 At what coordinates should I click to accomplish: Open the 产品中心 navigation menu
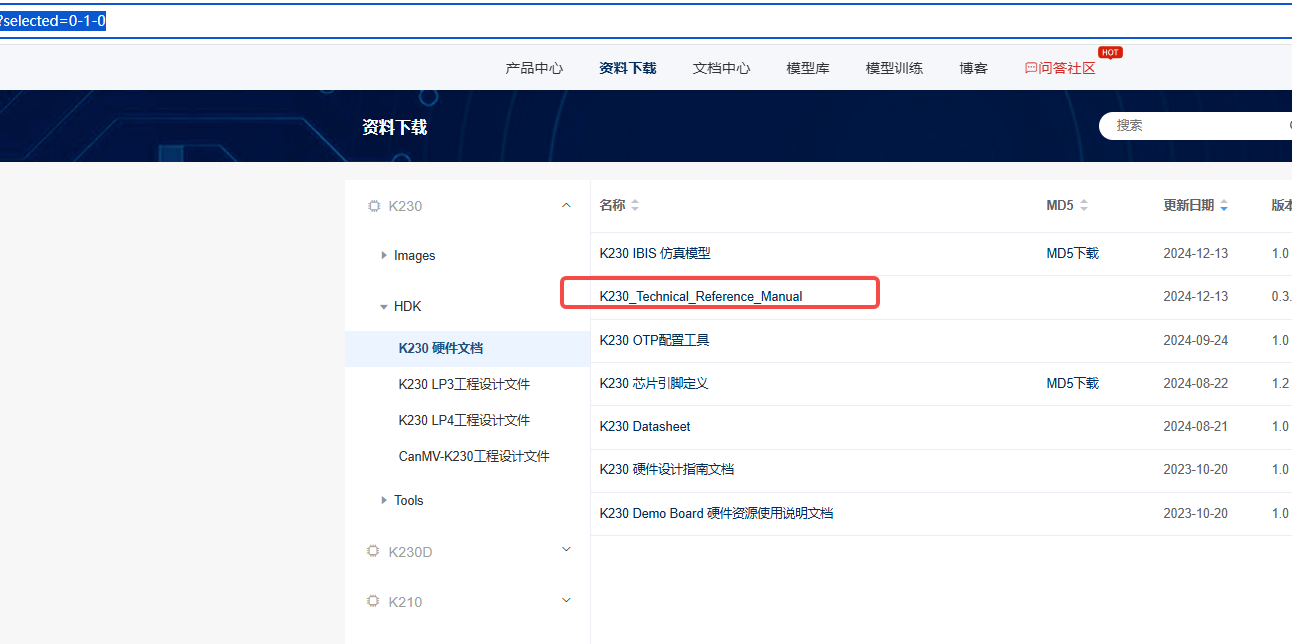(x=534, y=68)
